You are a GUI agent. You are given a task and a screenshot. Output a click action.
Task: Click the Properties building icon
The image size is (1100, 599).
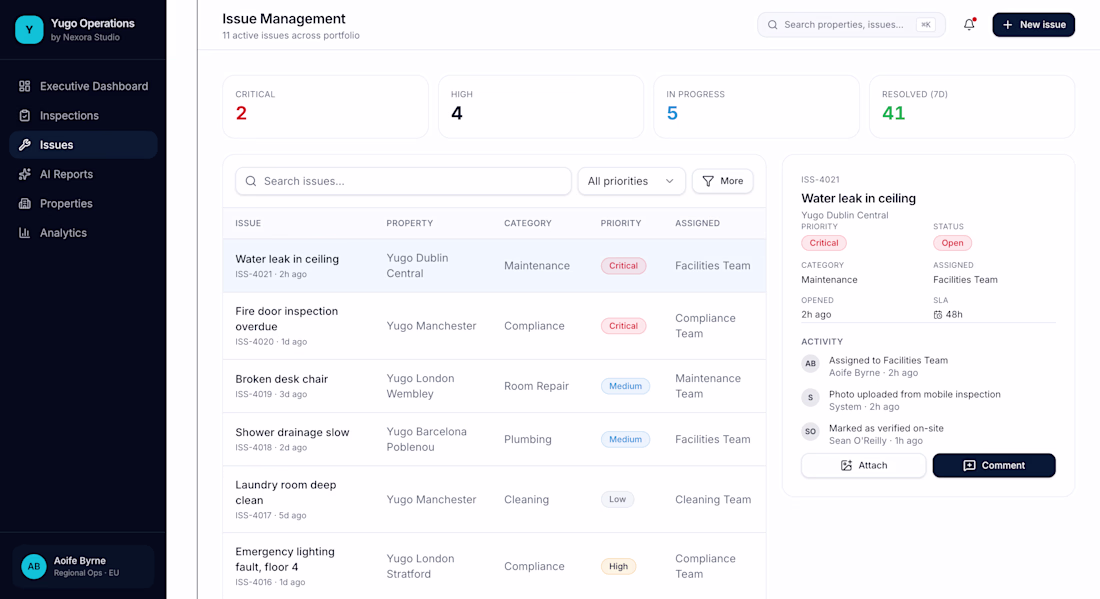(x=25, y=204)
